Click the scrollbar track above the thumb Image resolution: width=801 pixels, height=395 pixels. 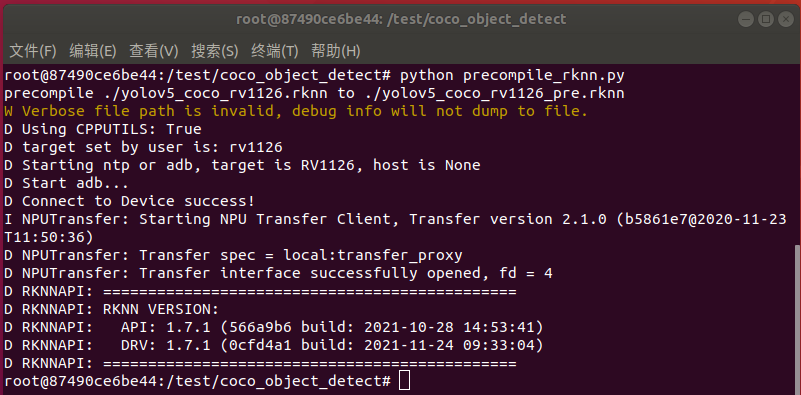pos(797,153)
